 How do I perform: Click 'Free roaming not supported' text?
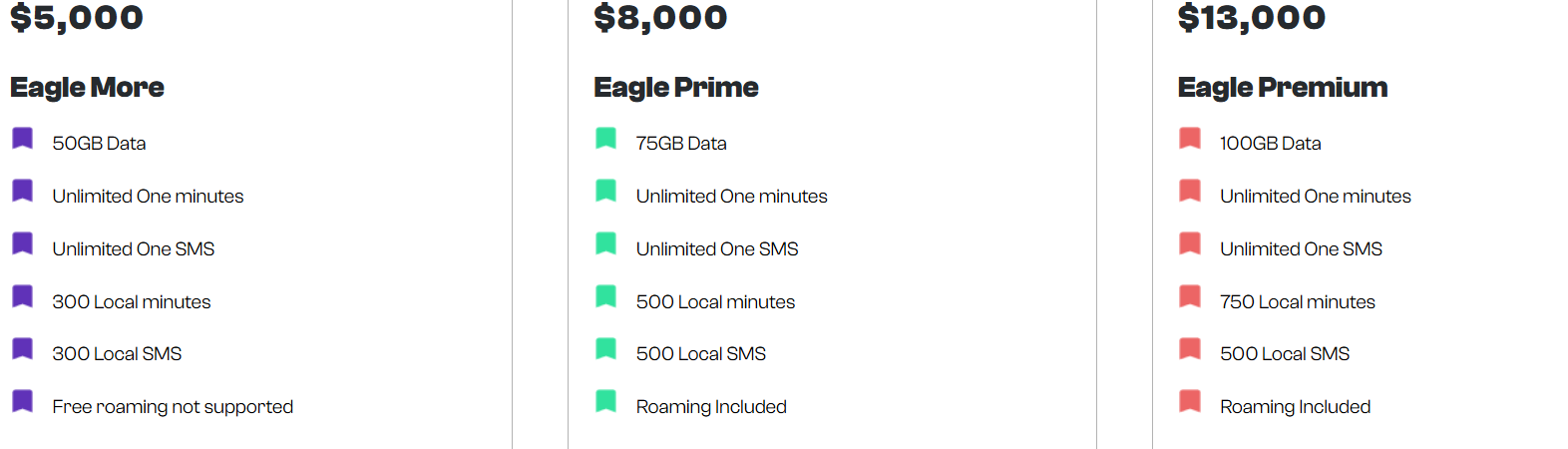click(x=173, y=407)
